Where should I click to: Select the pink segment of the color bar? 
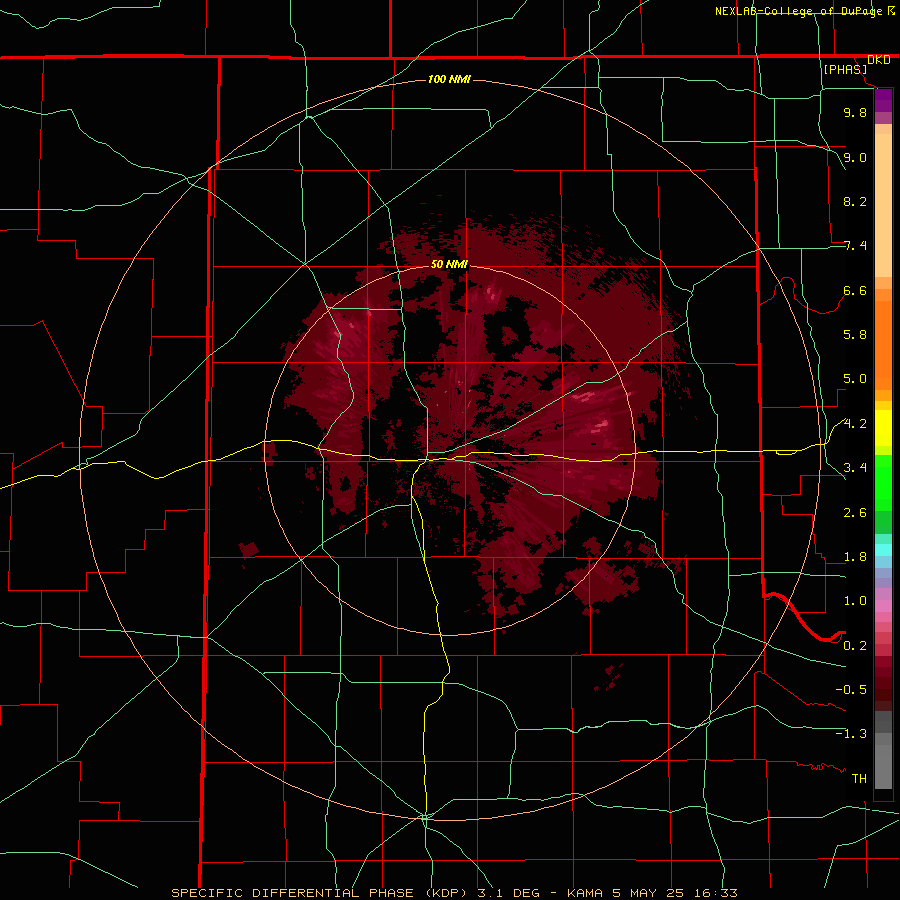(883, 606)
